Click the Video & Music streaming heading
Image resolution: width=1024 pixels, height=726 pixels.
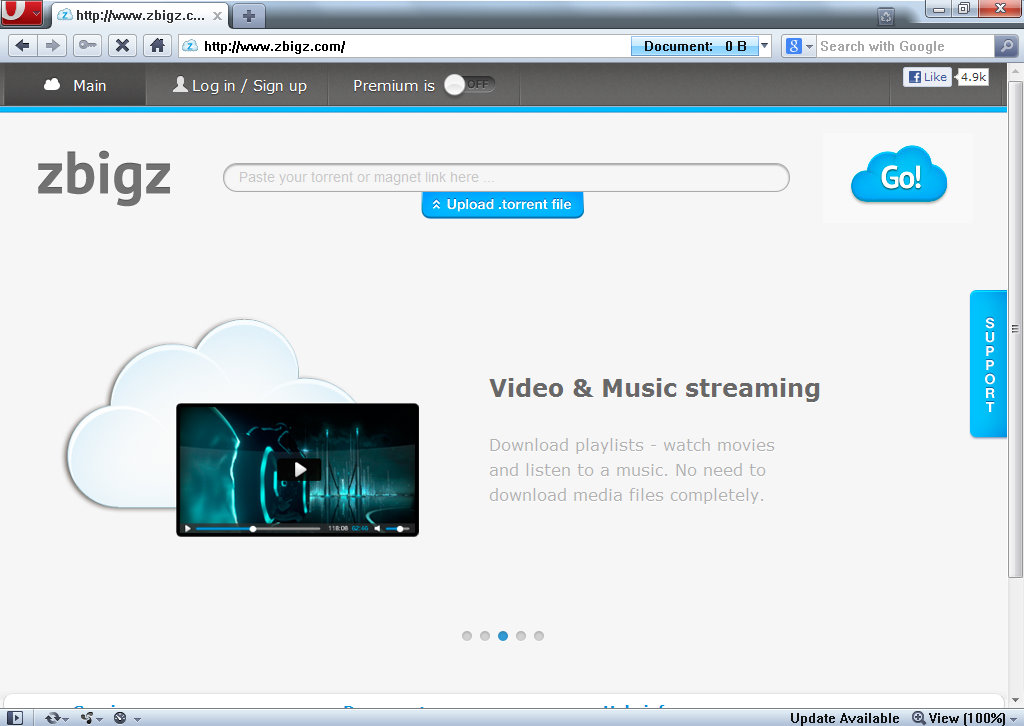(x=654, y=388)
